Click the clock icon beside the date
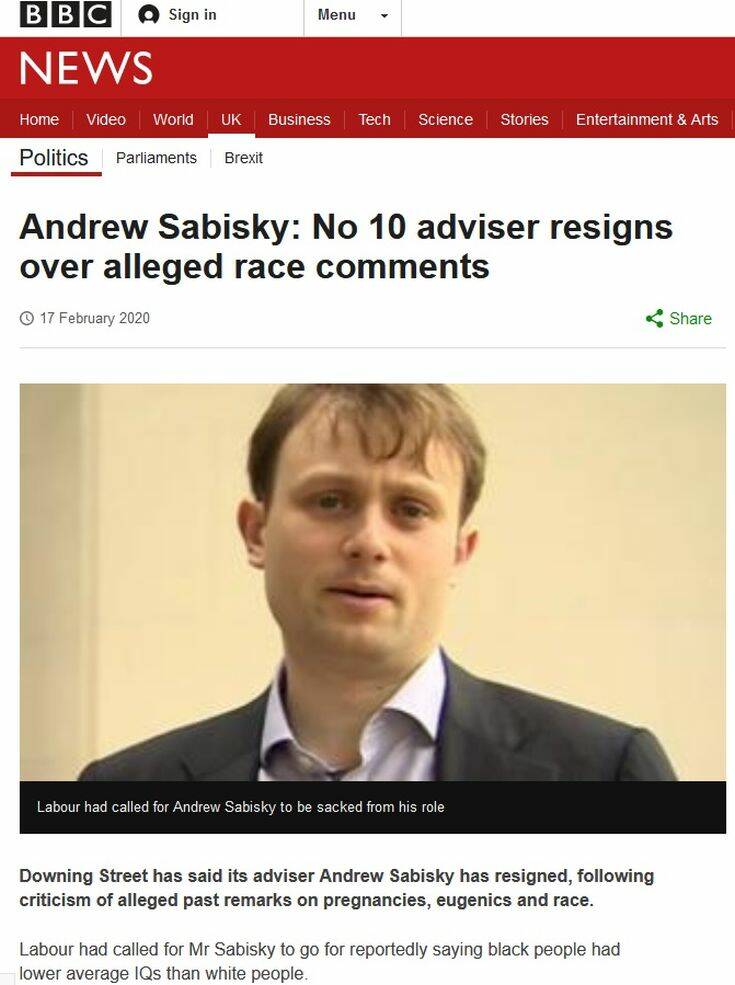Image resolution: width=735 pixels, height=985 pixels. pos(26,318)
